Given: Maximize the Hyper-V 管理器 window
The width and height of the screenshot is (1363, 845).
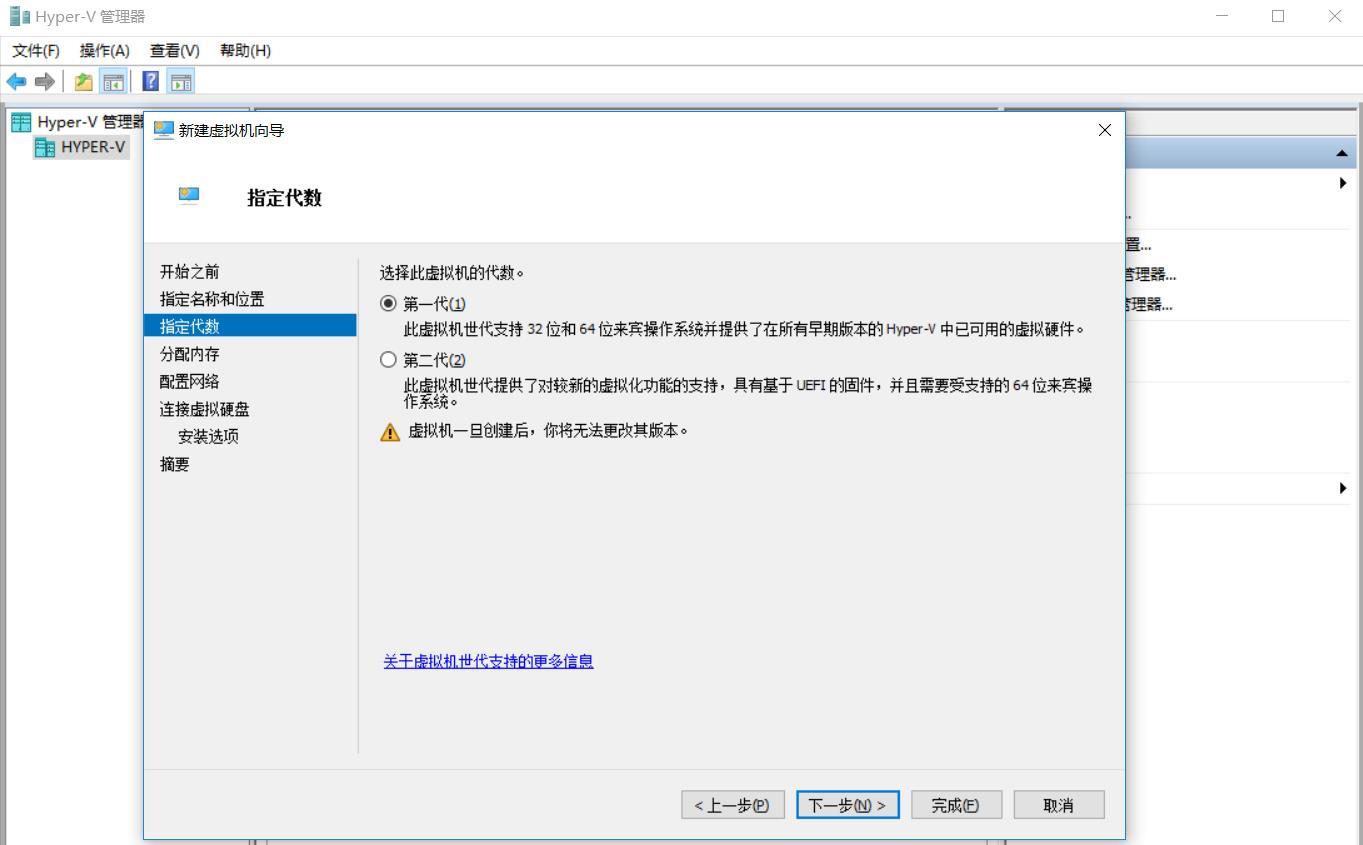Looking at the screenshot, I should click(1278, 16).
